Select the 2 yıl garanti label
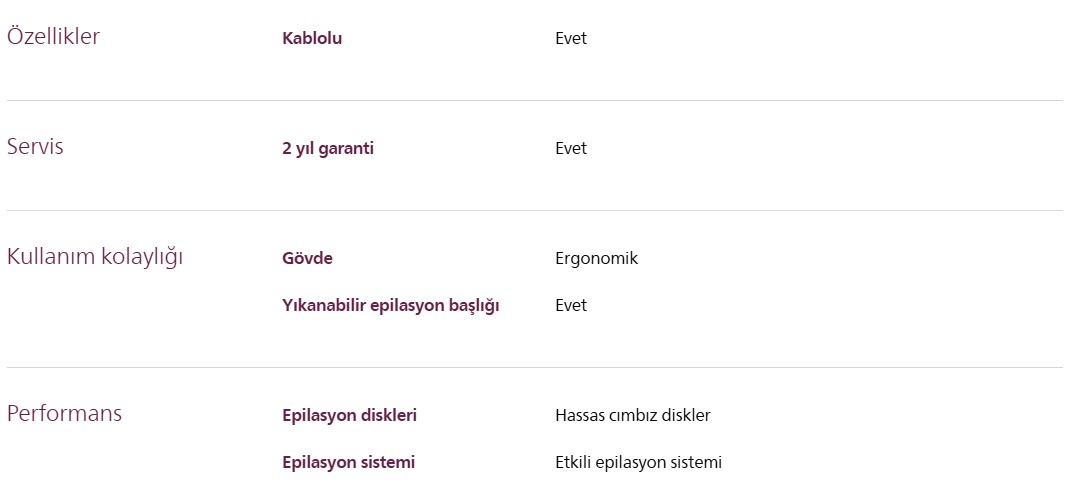Screen dimensions: 1066x494 tap(328, 149)
